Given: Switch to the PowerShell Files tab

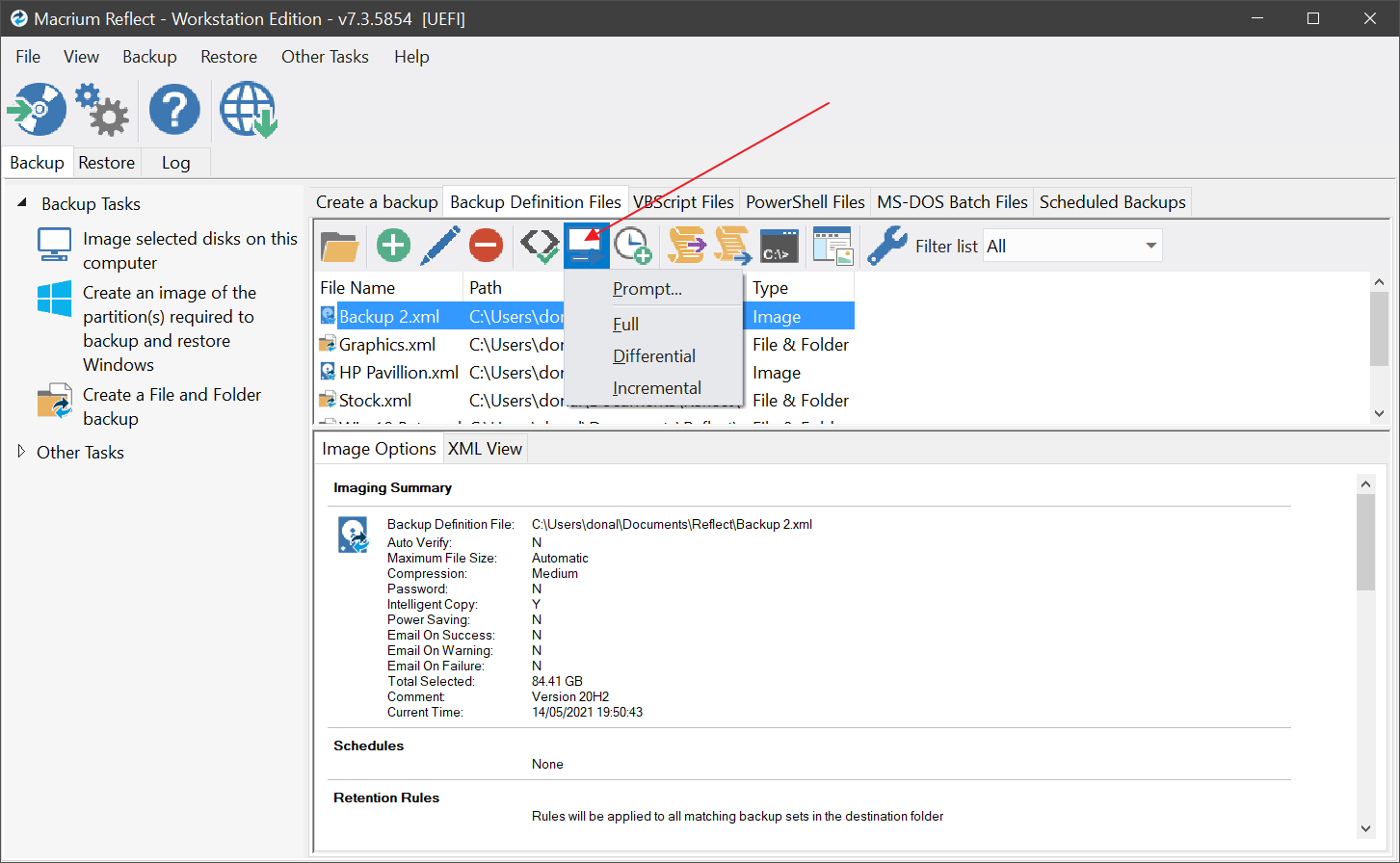Looking at the screenshot, I should [x=806, y=202].
